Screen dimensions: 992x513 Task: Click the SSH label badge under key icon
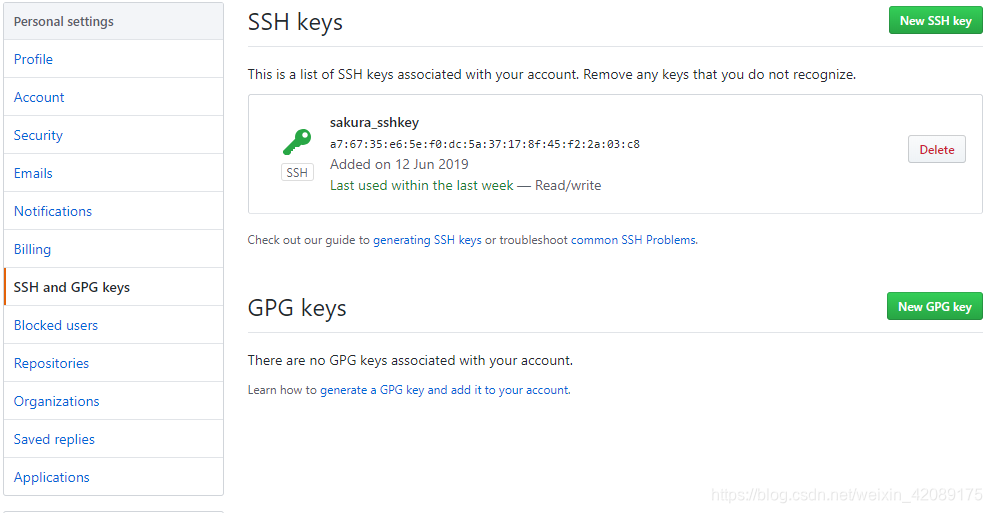click(x=297, y=173)
